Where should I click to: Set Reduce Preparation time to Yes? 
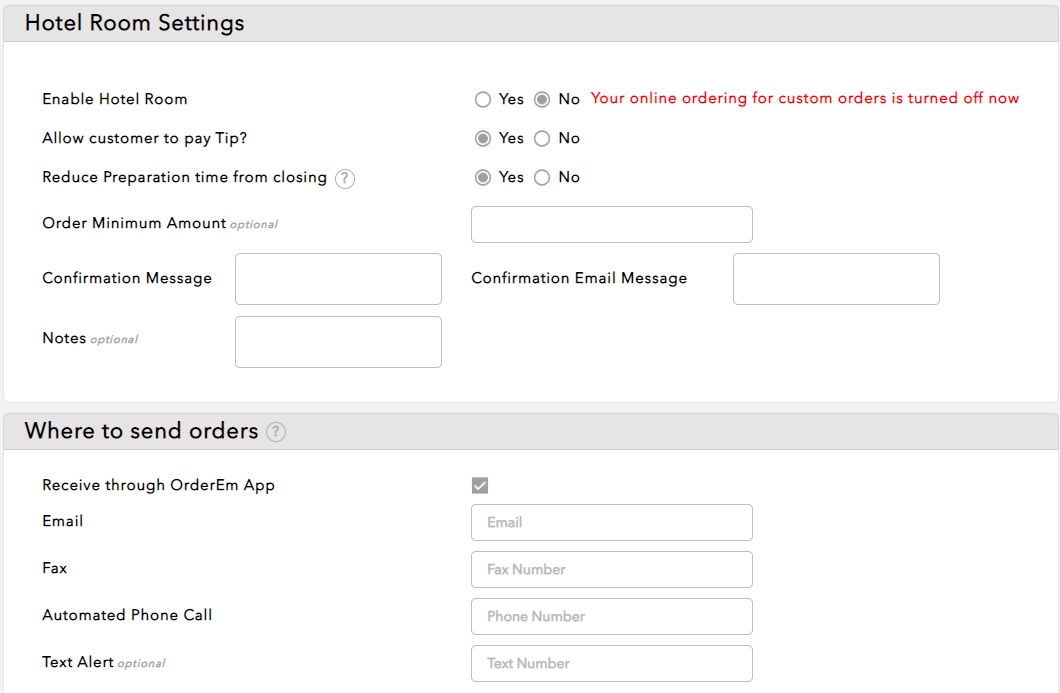(x=483, y=177)
